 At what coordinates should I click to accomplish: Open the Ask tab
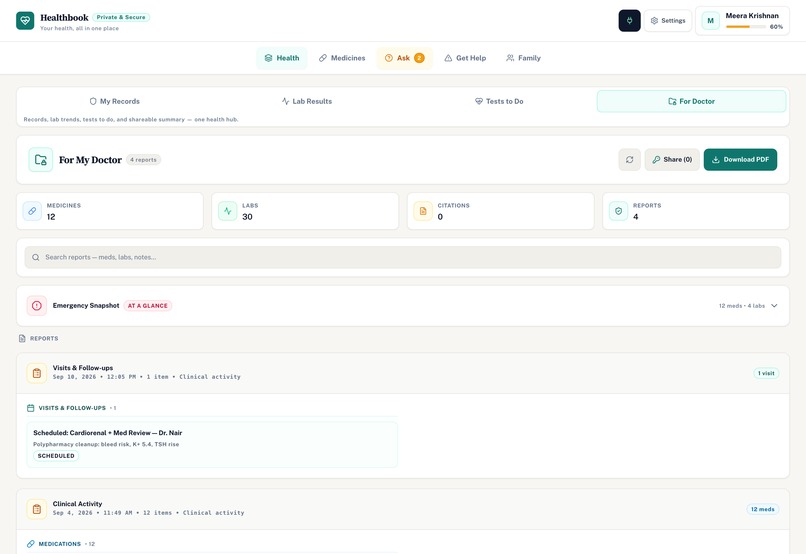click(x=405, y=58)
